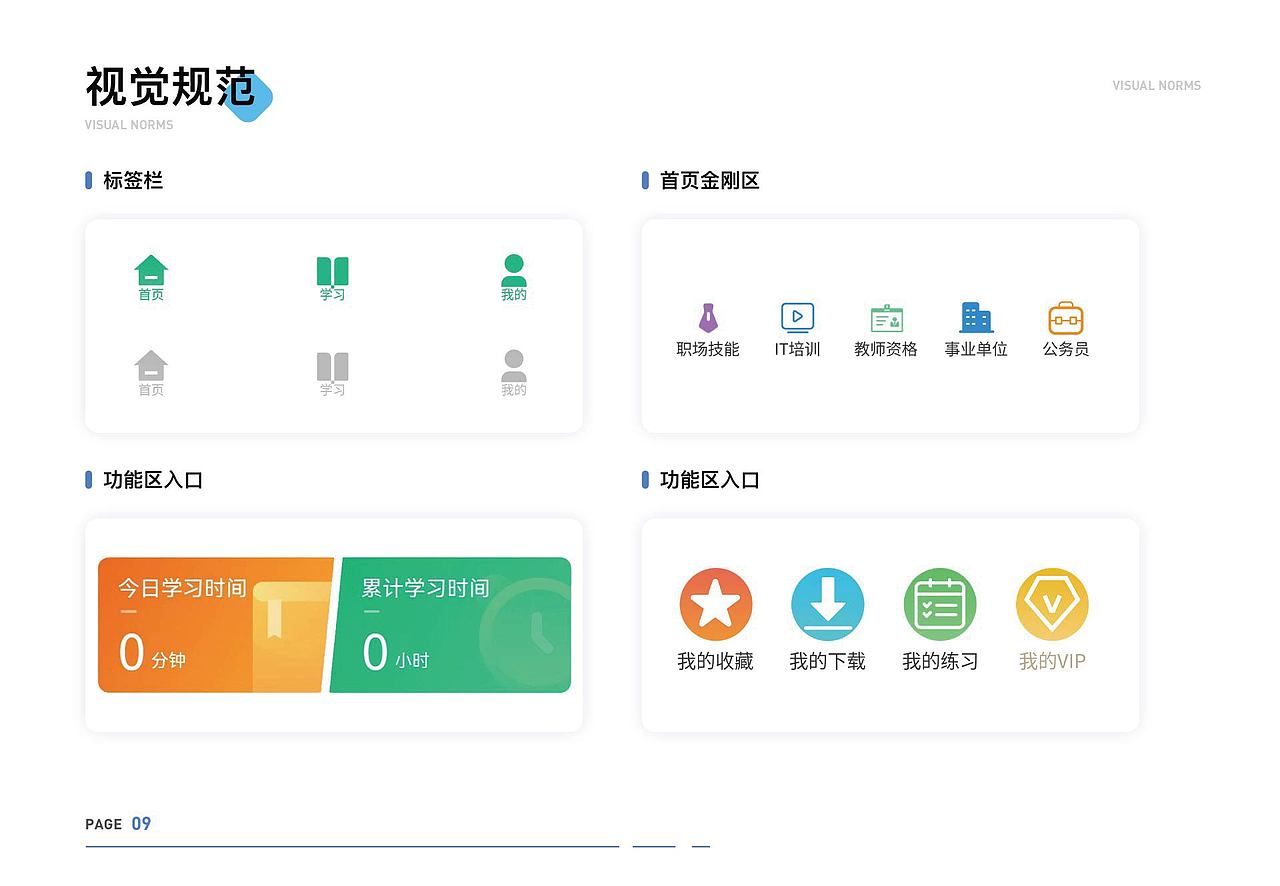Open 公务员 orange briefcase icon
The width and height of the screenshot is (1280, 886).
pyautogui.click(x=1066, y=318)
